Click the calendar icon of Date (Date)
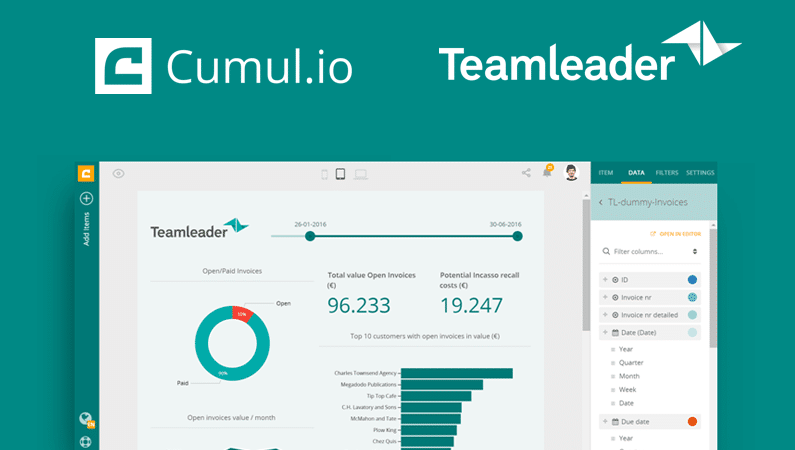 click(x=615, y=332)
